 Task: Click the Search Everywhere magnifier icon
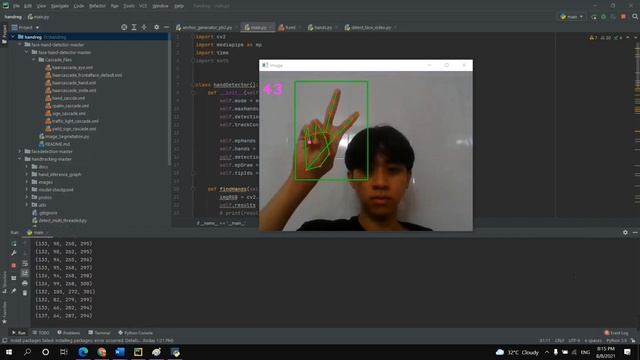click(635, 17)
